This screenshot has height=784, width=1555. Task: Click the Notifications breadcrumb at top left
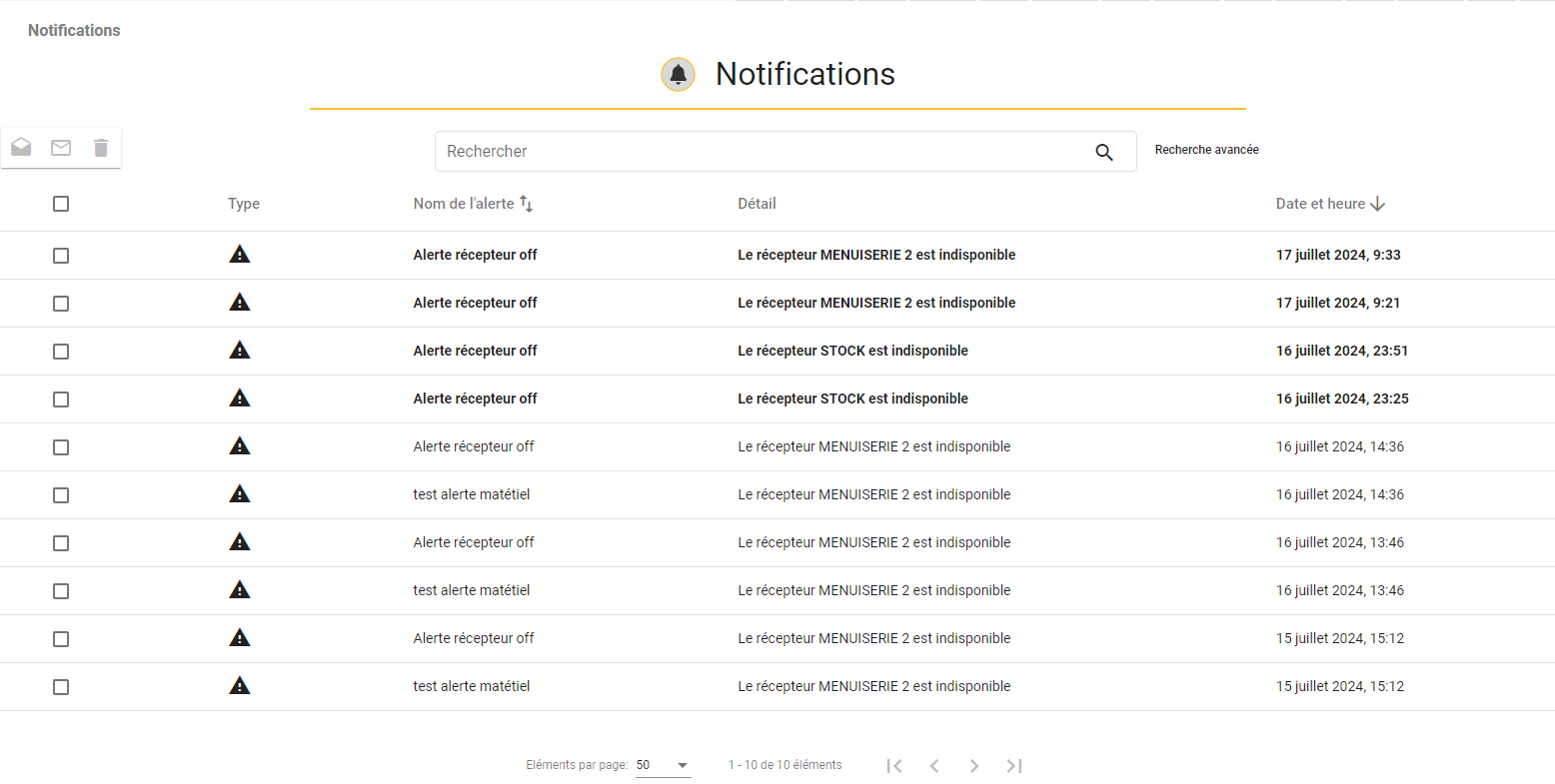[x=74, y=30]
